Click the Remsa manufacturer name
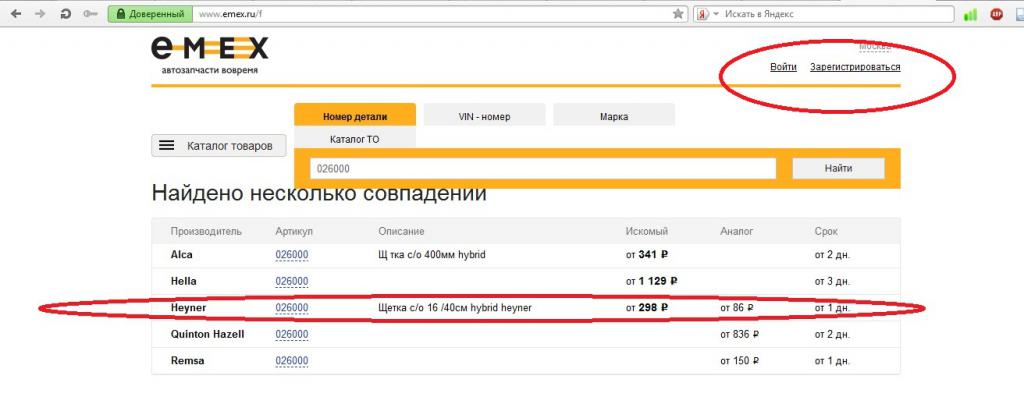Image resolution: width=1024 pixels, height=397 pixels. 187,360
